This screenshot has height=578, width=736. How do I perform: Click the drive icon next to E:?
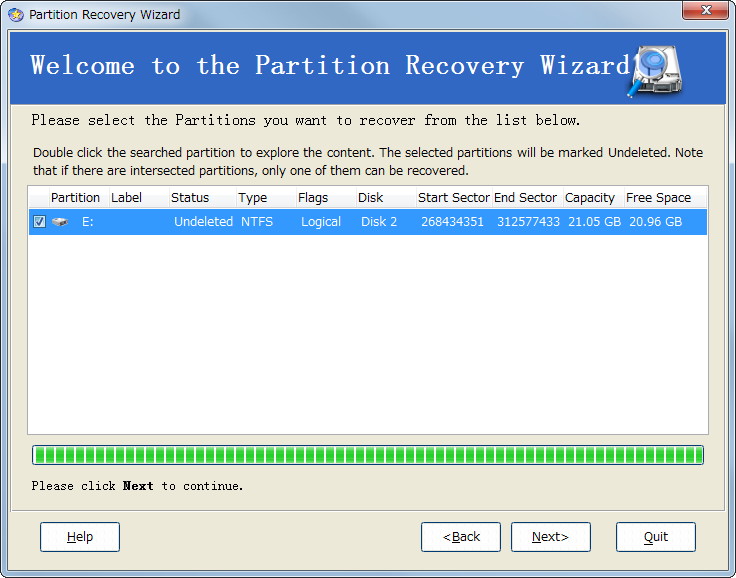click(60, 222)
